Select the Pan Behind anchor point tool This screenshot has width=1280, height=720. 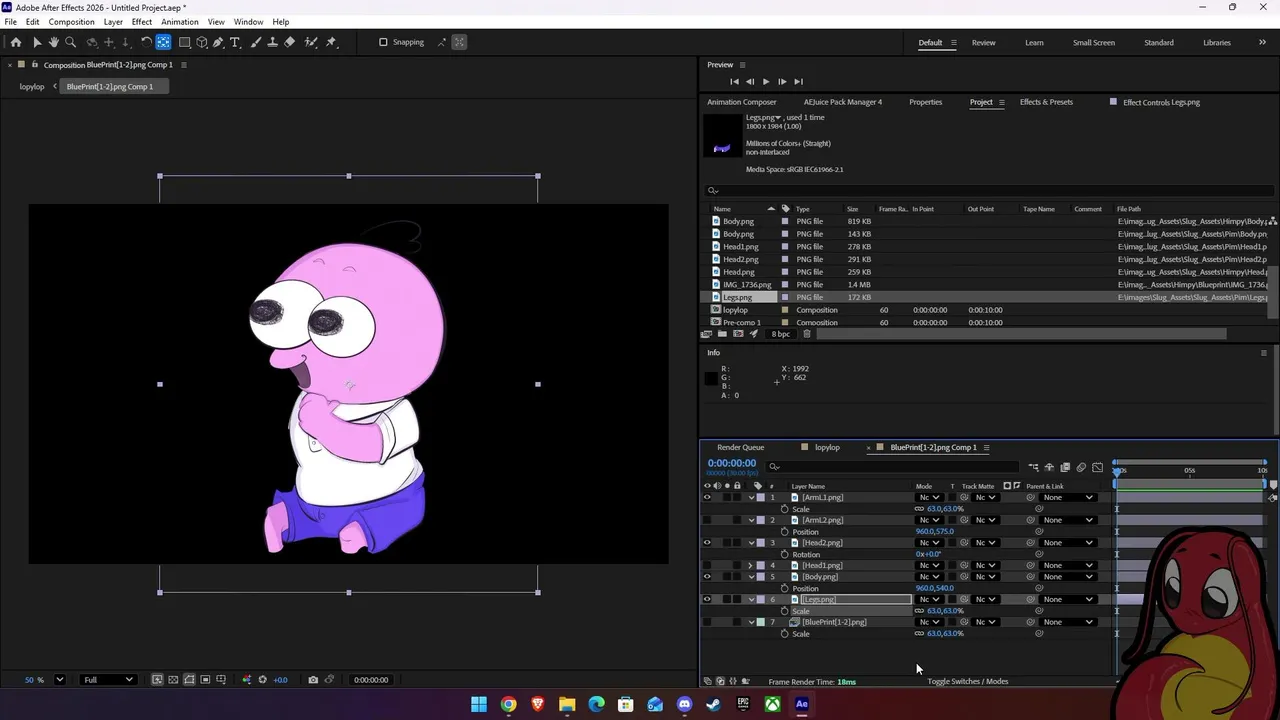163,42
